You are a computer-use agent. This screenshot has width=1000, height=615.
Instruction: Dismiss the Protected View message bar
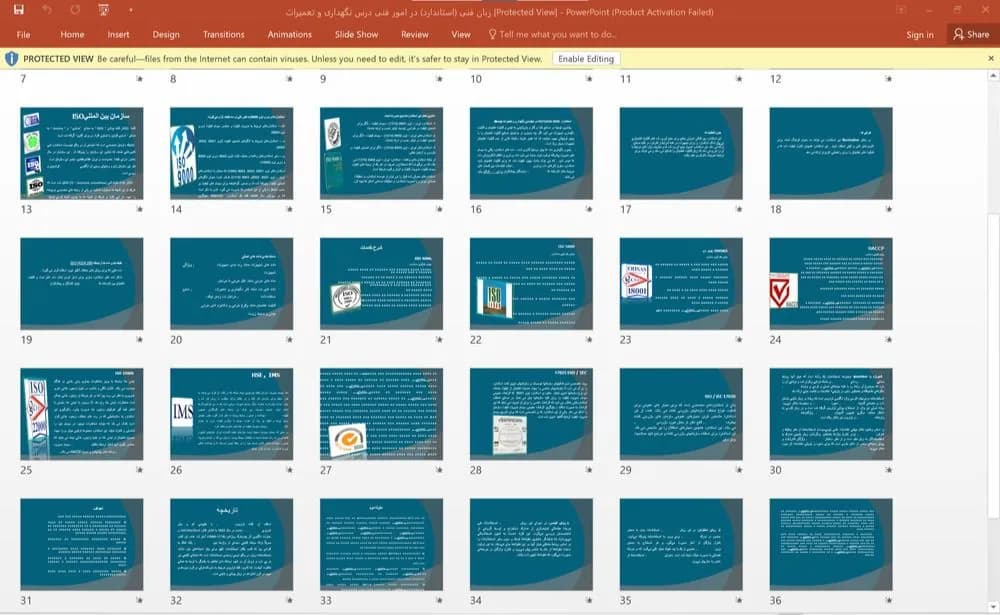coord(990,59)
